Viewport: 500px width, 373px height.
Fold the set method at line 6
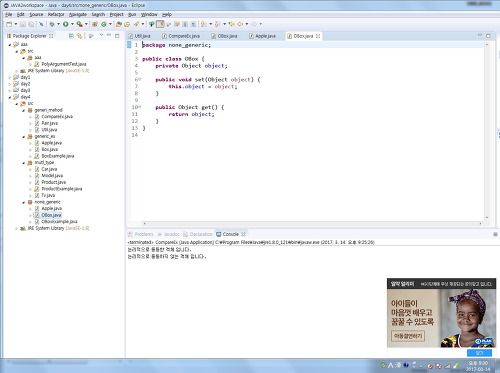140,79
